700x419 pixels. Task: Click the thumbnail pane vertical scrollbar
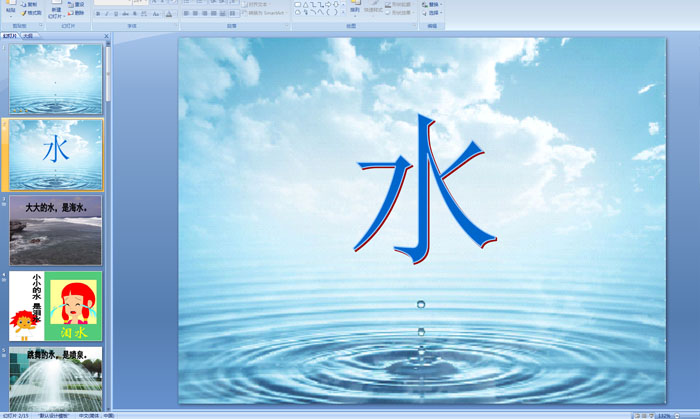click(108, 225)
